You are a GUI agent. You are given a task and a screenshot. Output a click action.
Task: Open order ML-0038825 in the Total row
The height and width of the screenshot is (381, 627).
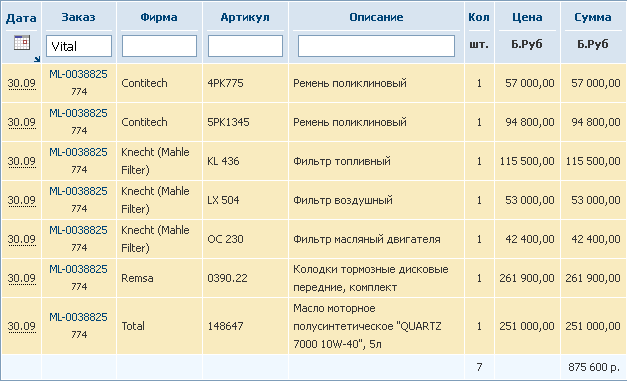(x=78, y=317)
